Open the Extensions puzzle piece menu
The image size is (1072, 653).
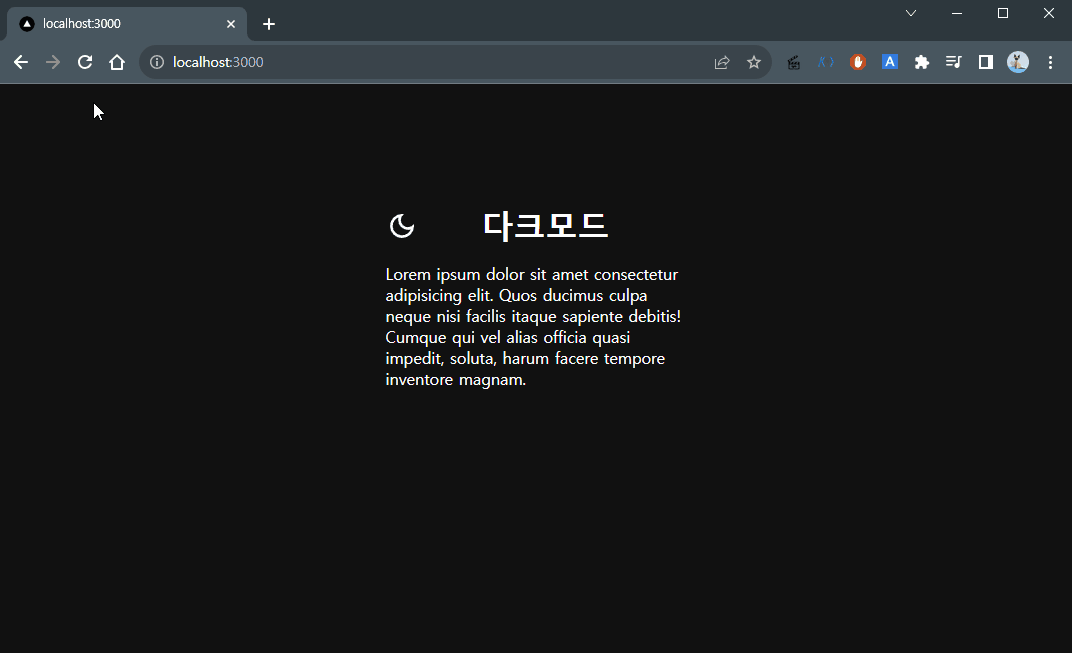point(922,62)
